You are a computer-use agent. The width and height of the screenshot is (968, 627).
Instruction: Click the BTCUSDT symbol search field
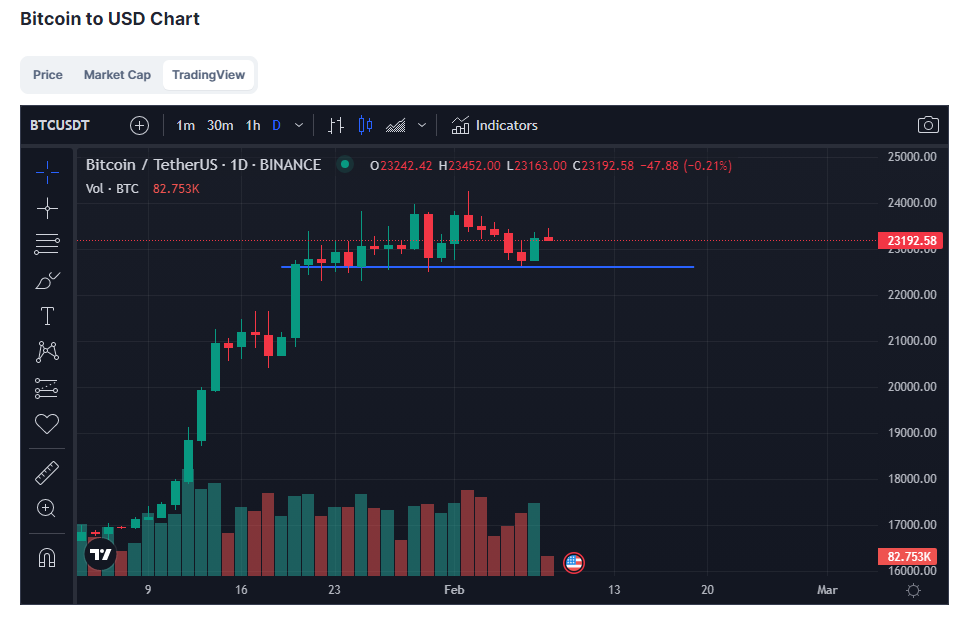point(60,125)
